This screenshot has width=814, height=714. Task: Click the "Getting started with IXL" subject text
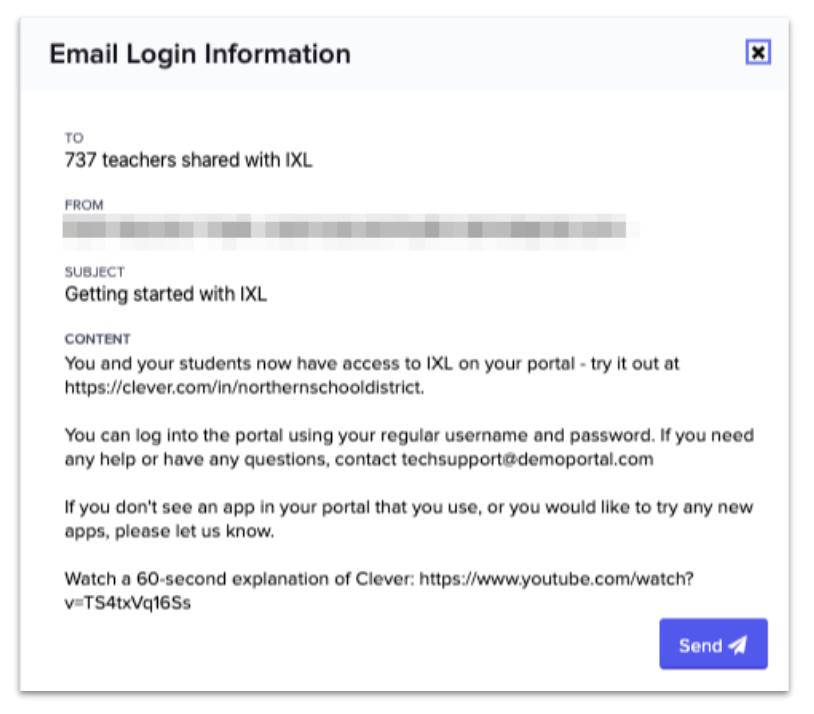[166, 294]
